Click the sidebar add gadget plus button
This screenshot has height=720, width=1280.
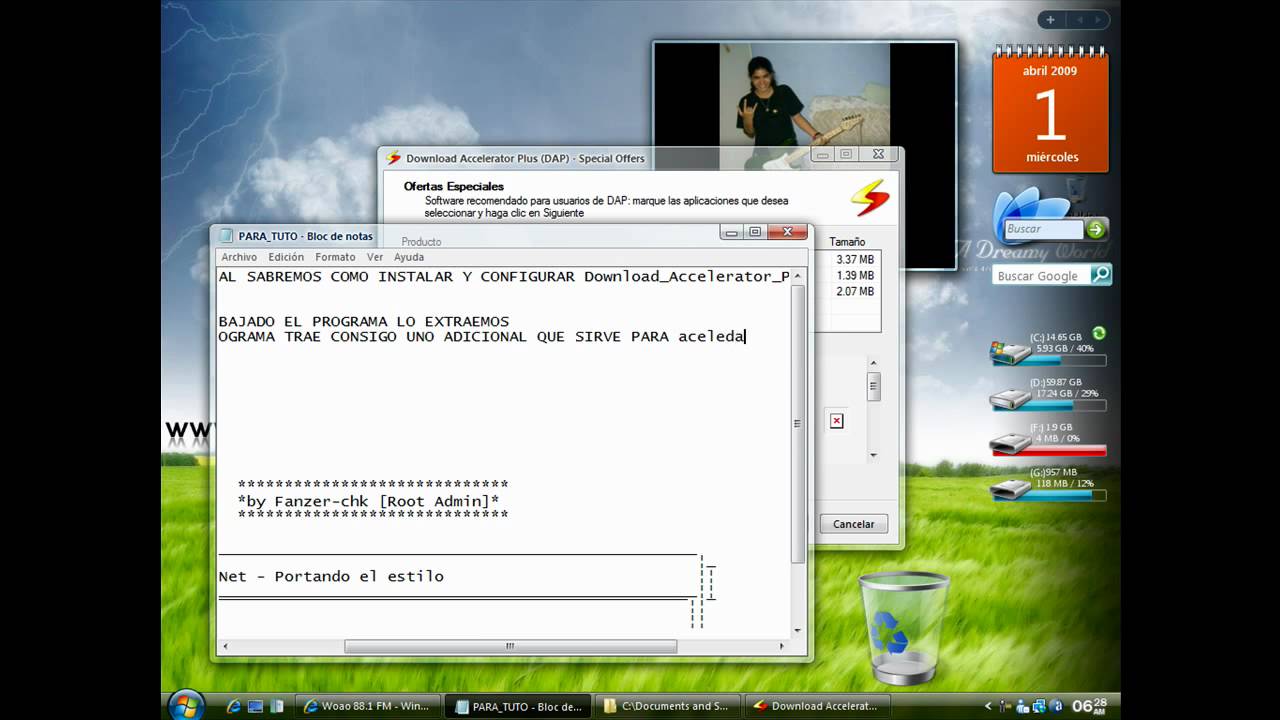pyautogui.click(x=1050, y=20)
